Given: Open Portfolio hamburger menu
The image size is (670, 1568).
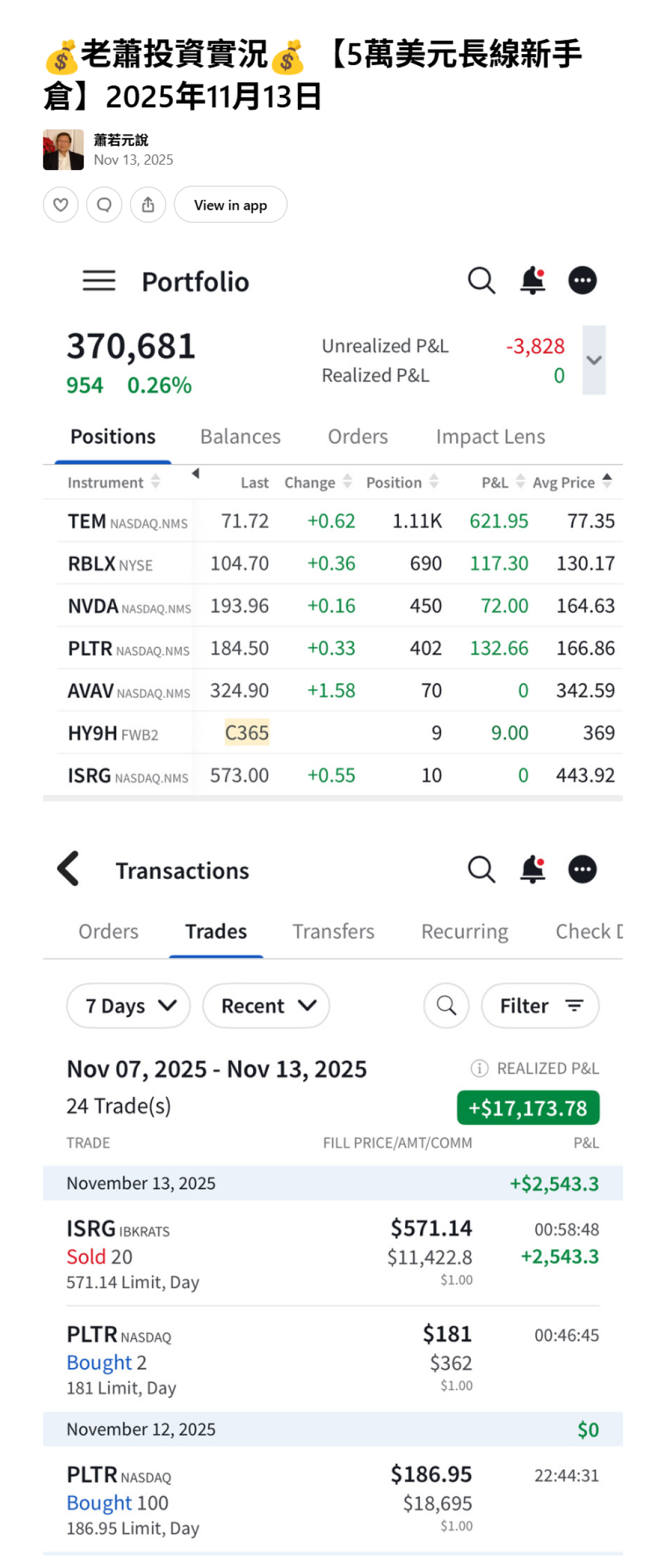Looking at the screenshot, I should [99, 281].
